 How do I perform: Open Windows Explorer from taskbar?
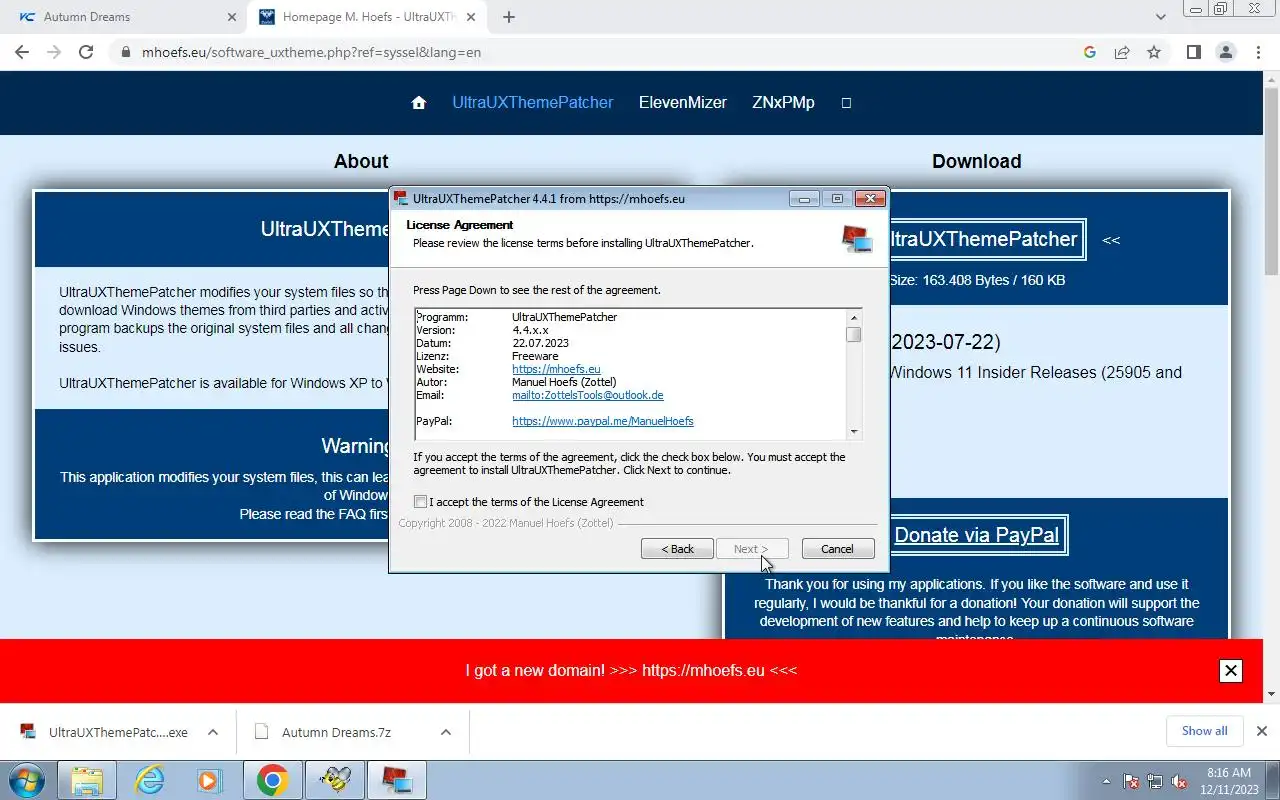click(x=87, y=780)
